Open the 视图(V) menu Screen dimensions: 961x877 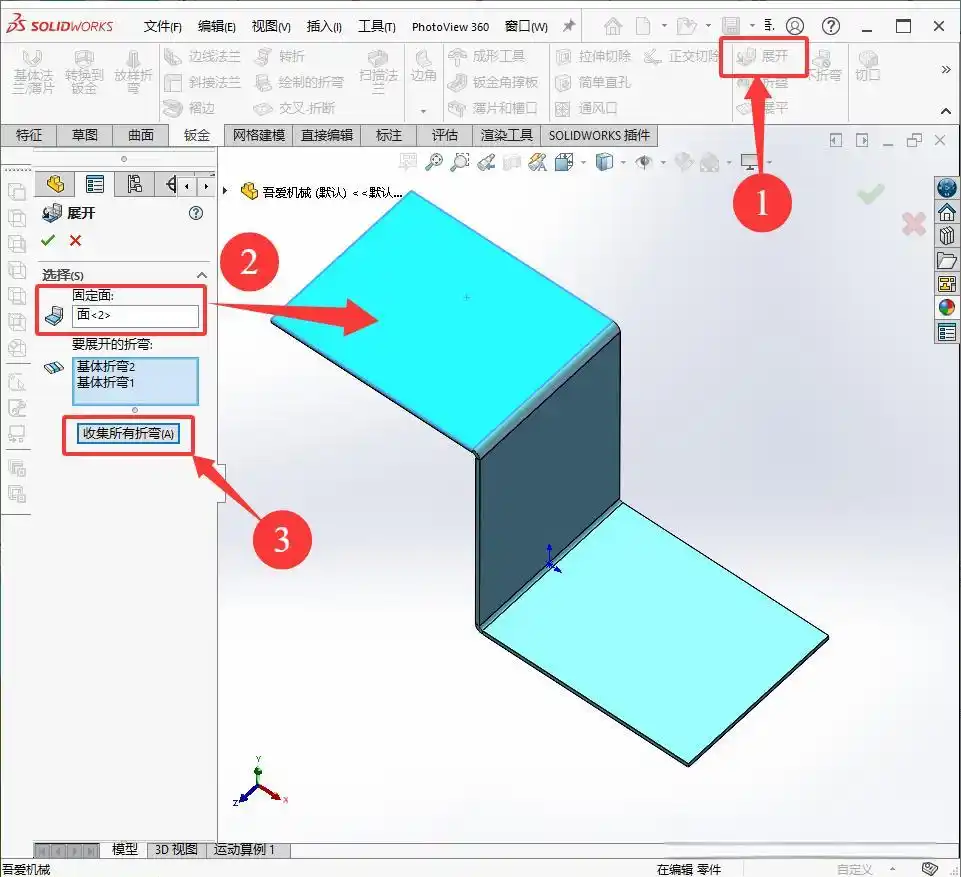point(271,26)
